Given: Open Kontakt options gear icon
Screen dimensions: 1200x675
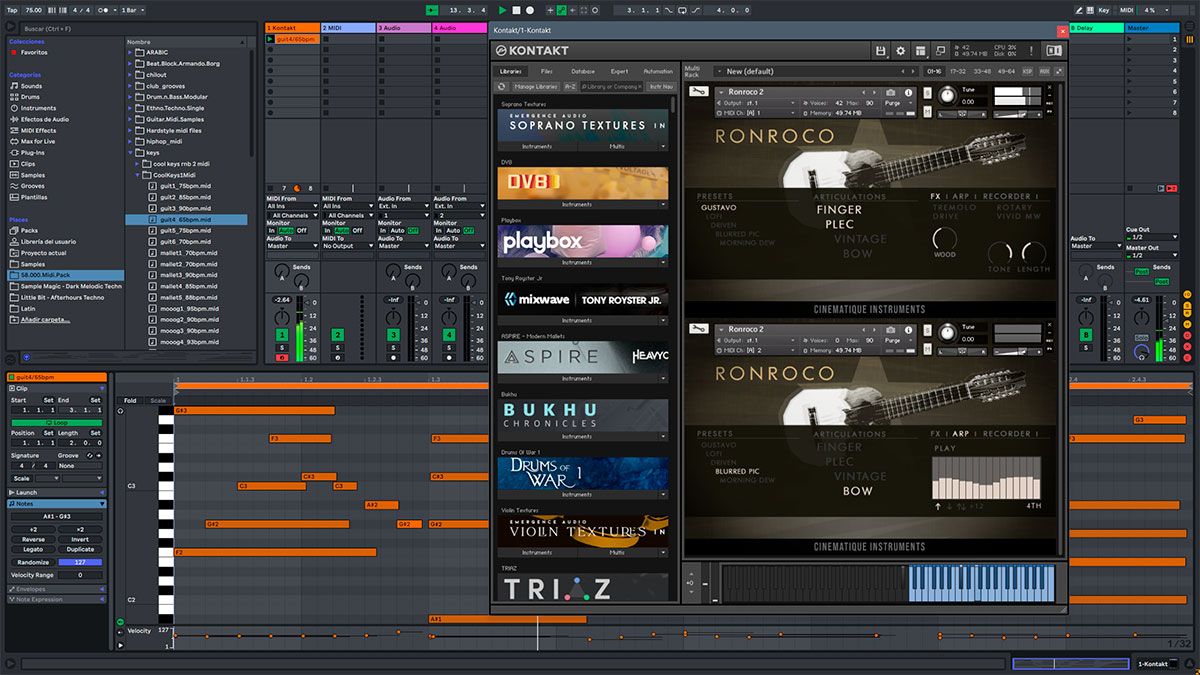Looking at the screenshot, I should pyautogui.click(x=900, y=50).
